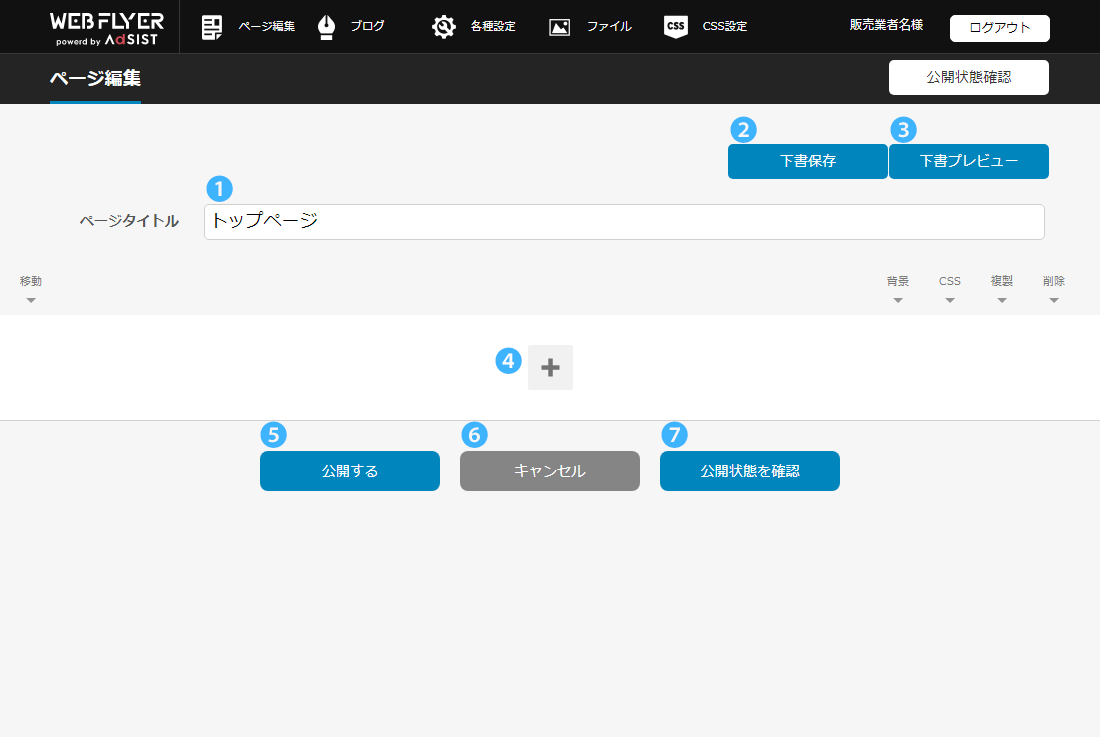The width and height of the screenshot is (1100, 737).
Task: Click the CSS settings badge icon
Action: click(x=676, y=27)
